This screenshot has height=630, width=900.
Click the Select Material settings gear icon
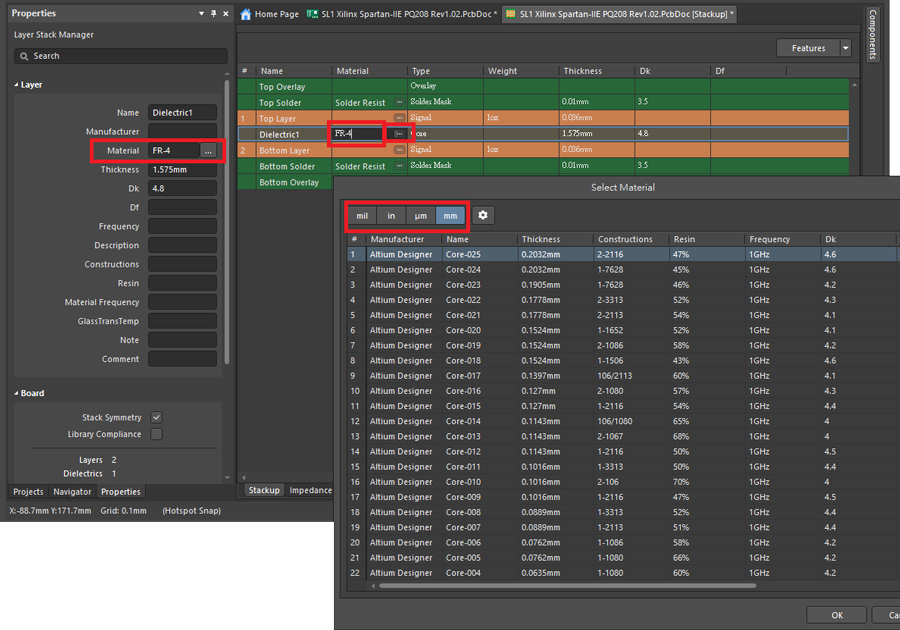(x=482, y=216)
